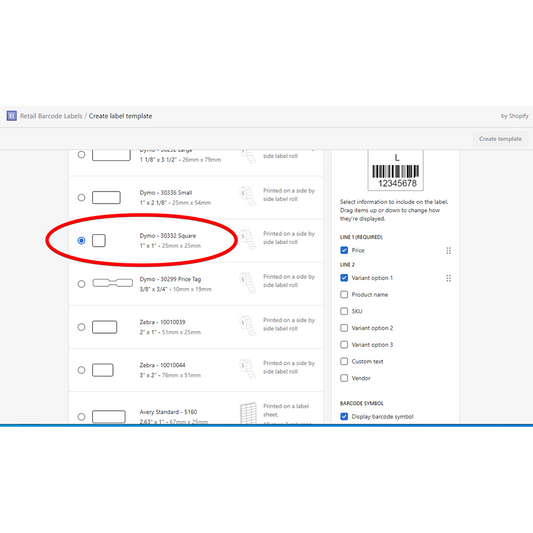The height and width of the screenshot is (533, 533).
Task: Click label roll icon for Dymo 30299 Price Tag
Action: coord(248,282)
